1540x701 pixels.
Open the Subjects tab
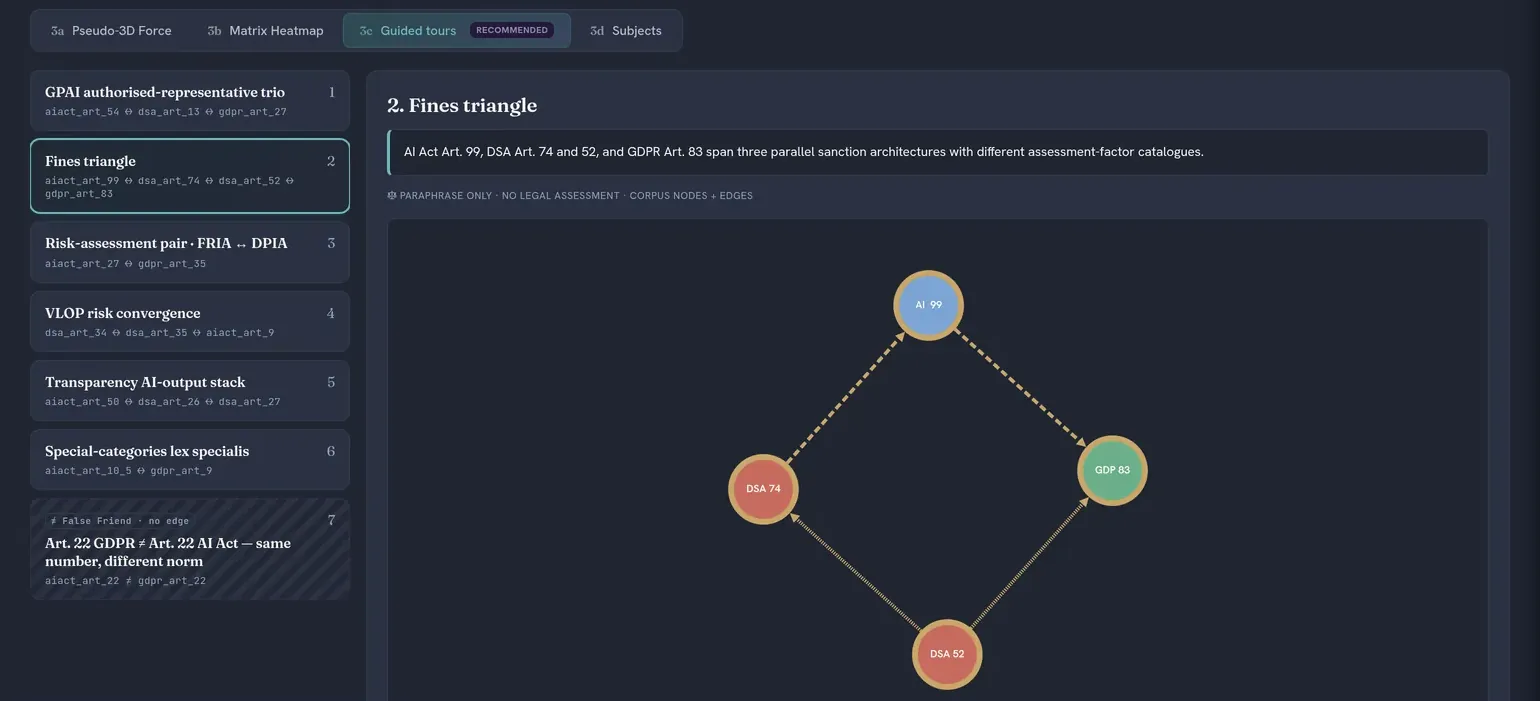coord(626,30)
